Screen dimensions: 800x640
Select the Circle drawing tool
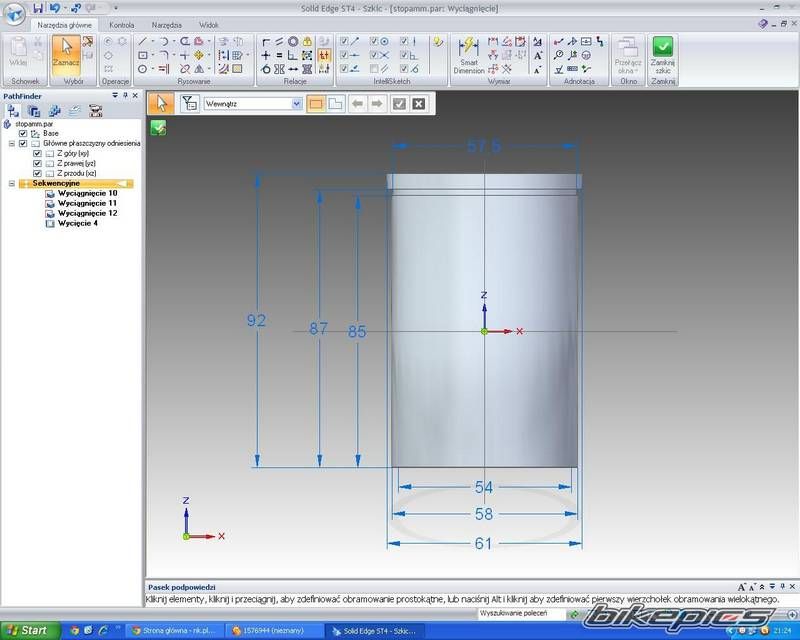click(143, 68)
